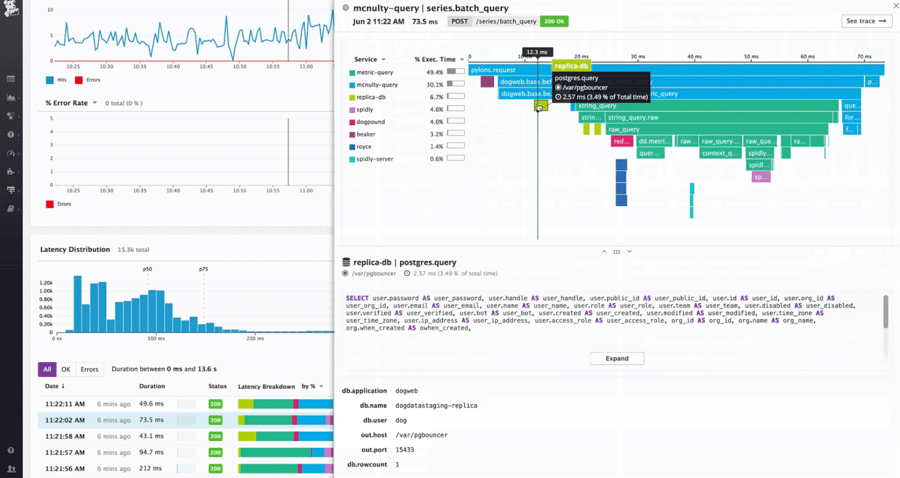Click the /series/batch_query resource path
The height and width of the screenshot is (478, 900).
[x=506, y=21]
